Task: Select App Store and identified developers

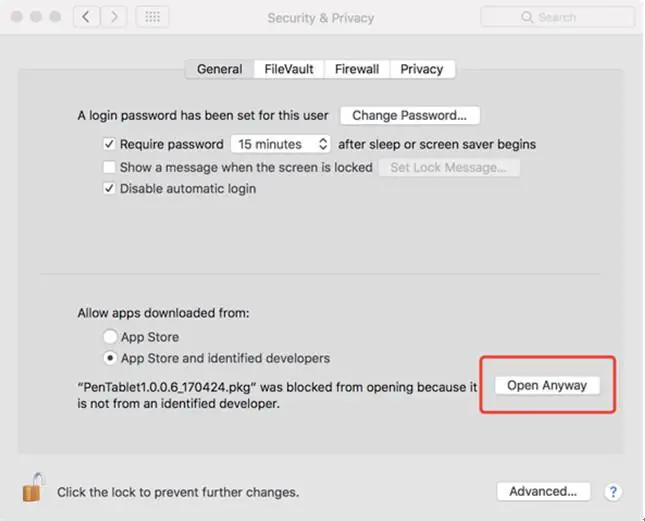Action: [110, 358]
